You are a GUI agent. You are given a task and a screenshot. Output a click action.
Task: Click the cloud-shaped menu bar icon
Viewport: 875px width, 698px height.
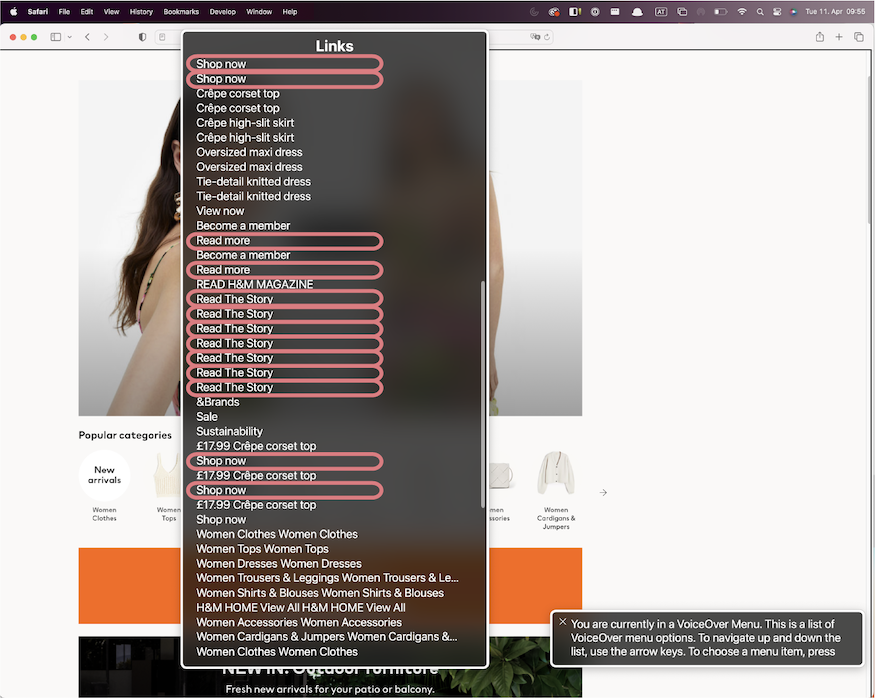[x=637, y=12]
